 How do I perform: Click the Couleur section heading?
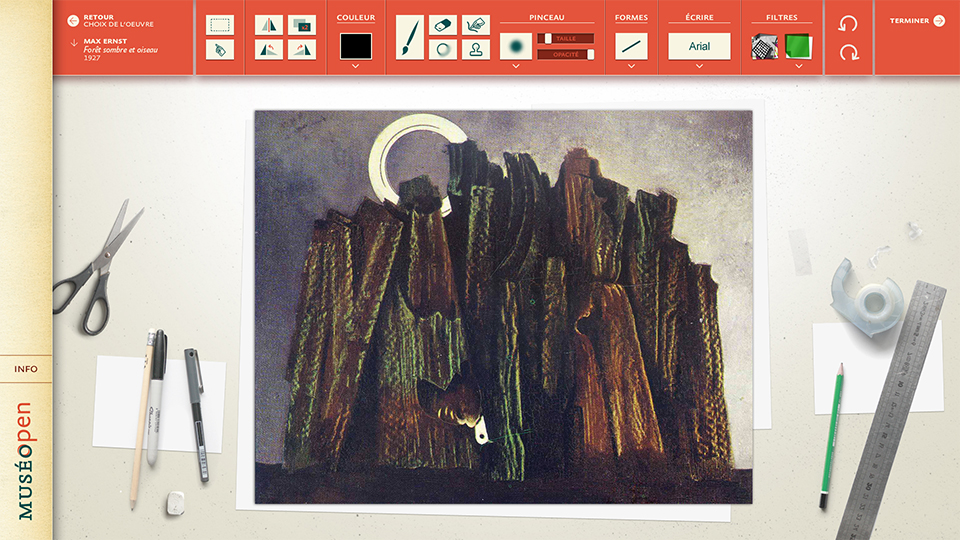pyautogui.click(x=356, y=18)
